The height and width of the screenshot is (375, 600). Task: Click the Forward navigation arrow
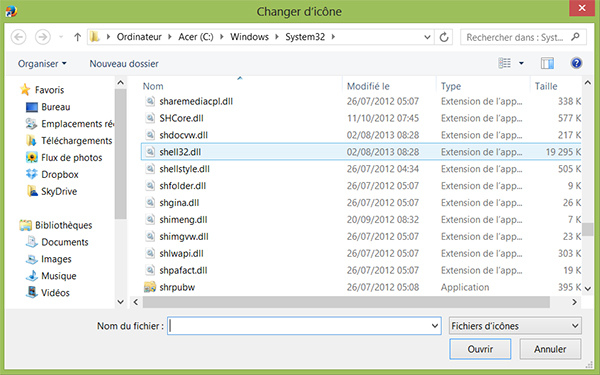click(x=42, y=37)
